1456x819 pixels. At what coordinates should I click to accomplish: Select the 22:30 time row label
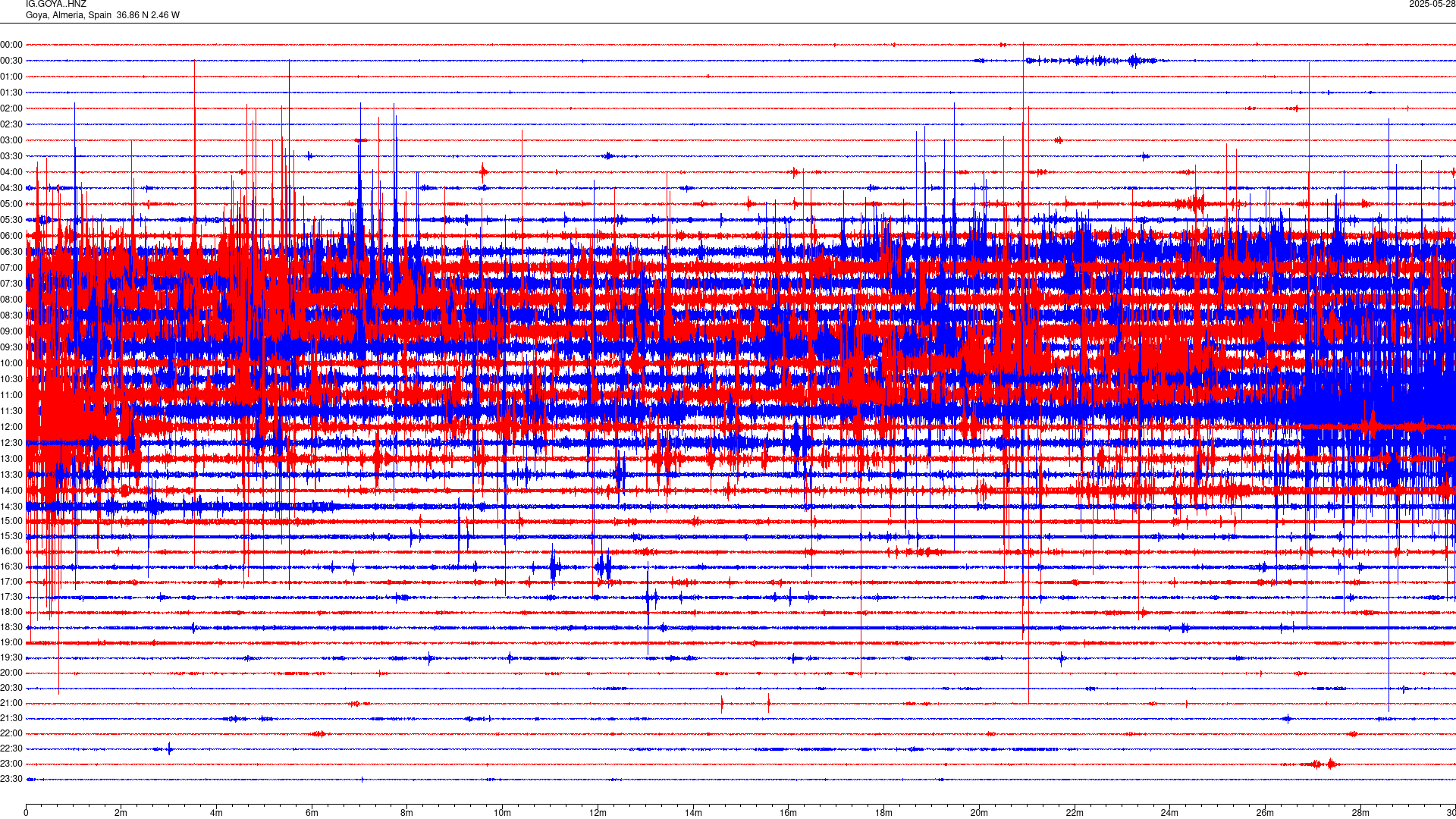11,748
